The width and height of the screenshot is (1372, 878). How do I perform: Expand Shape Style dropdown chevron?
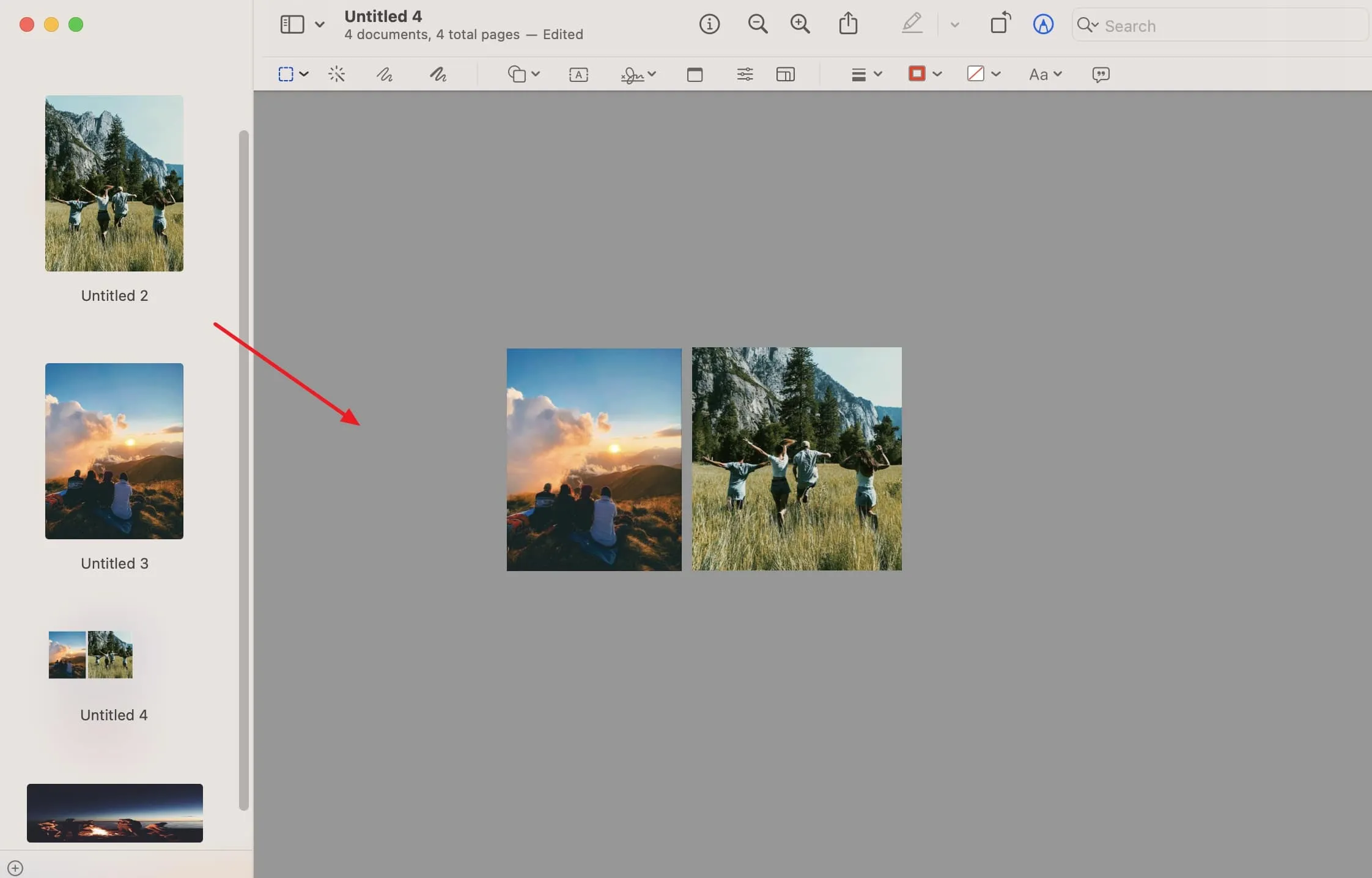878,75
